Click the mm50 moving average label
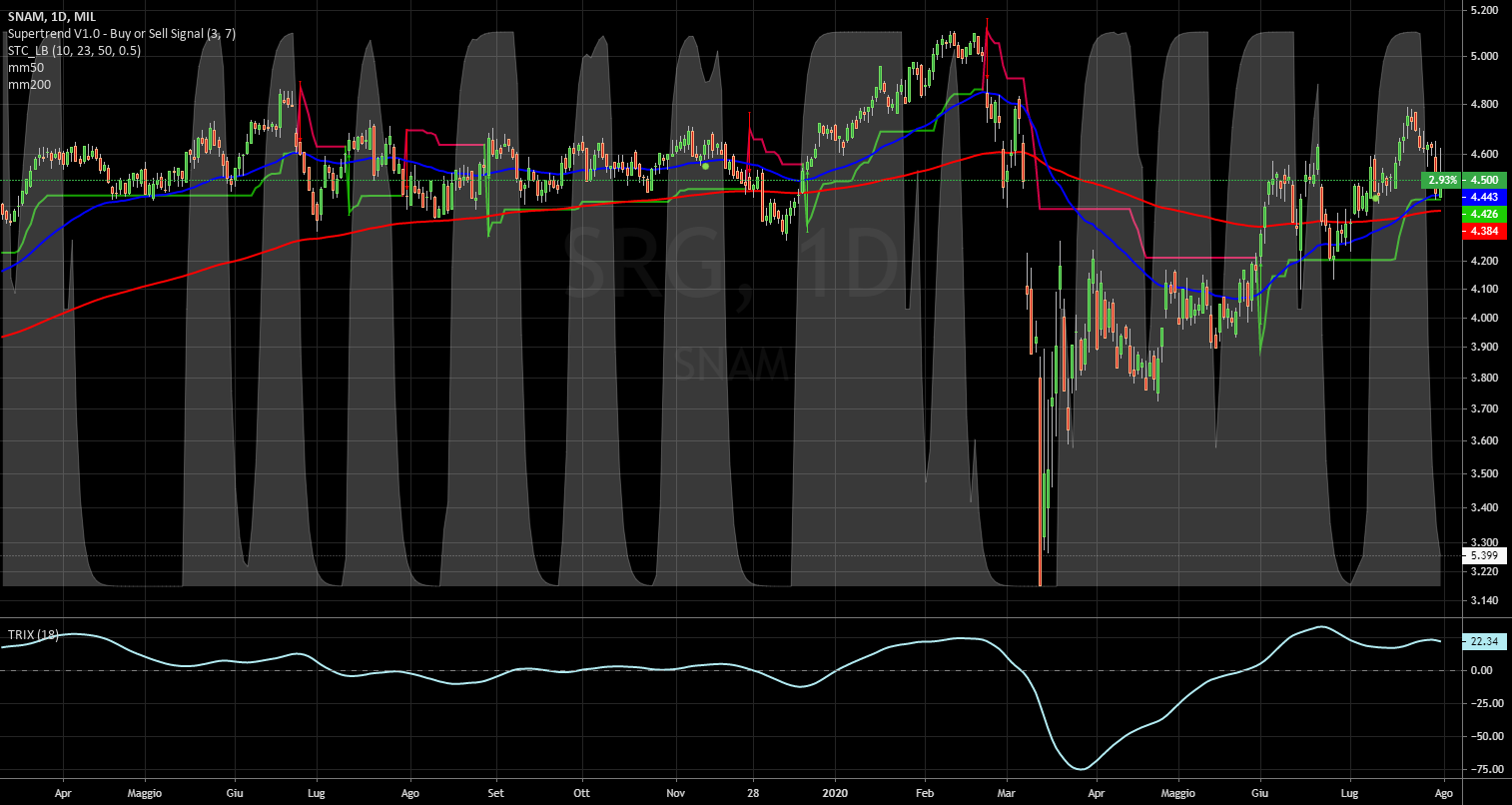 24,68
